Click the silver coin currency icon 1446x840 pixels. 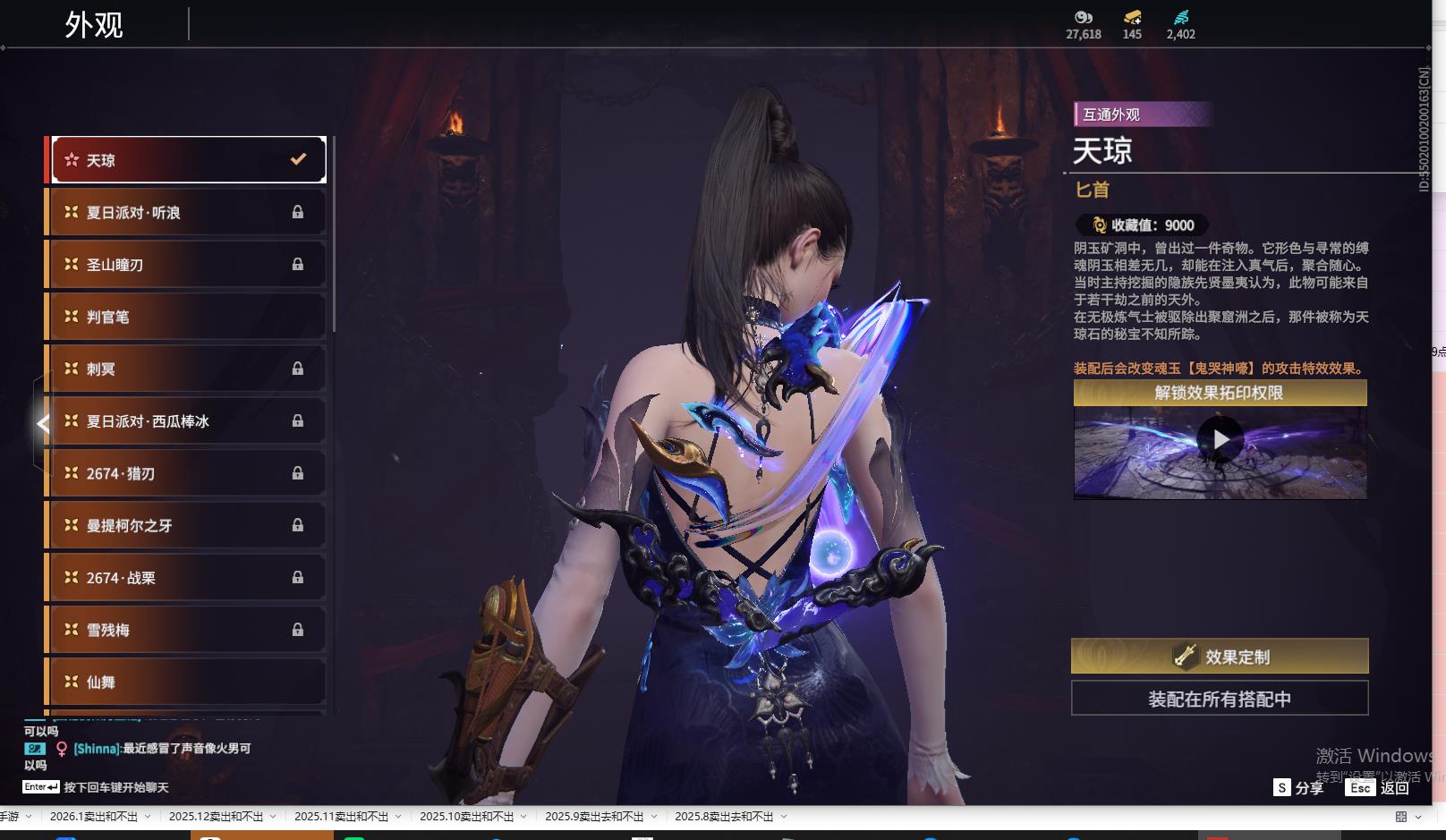click(x=1084, y=17)
